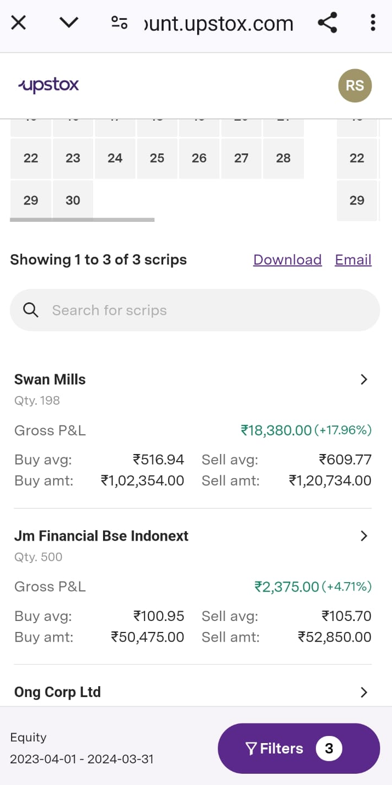Expand Swan Mills details chevron
The width and height of the screenshot is (392, 785).
click(x=364, y=379)
